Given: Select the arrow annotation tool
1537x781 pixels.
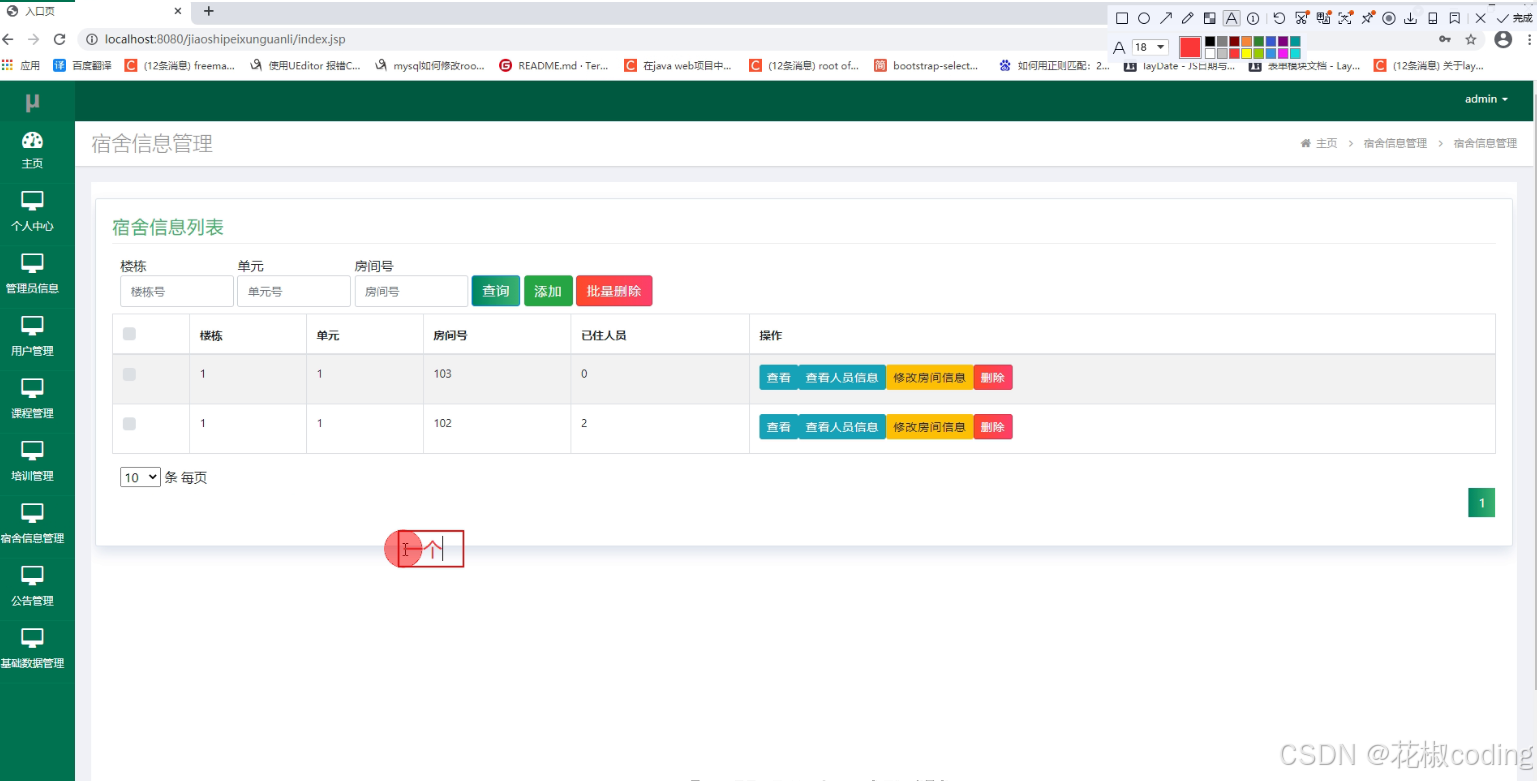Looking at the screenshot, I should point(1166,18).
